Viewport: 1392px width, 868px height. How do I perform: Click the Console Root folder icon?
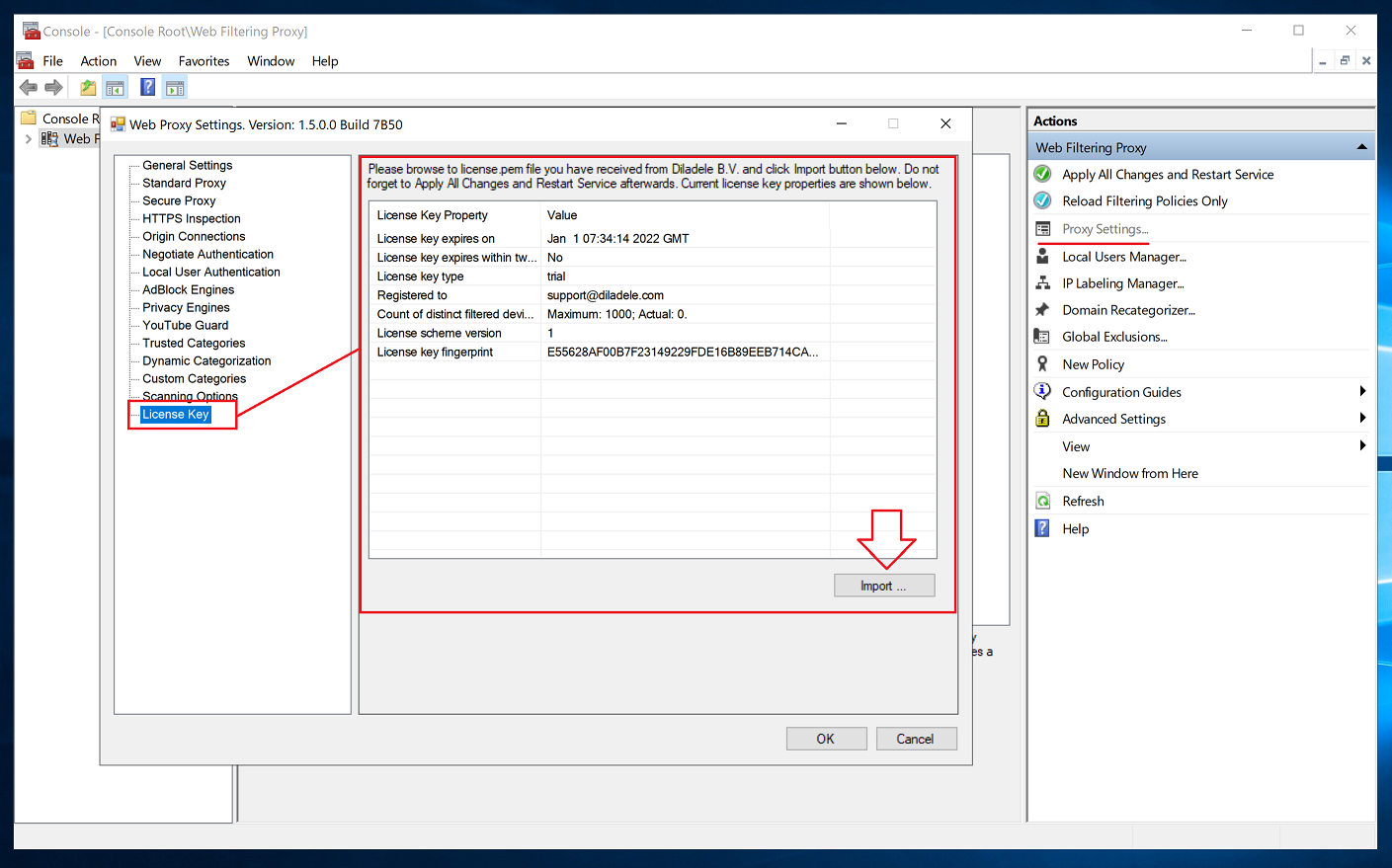[x=29, y=118]
